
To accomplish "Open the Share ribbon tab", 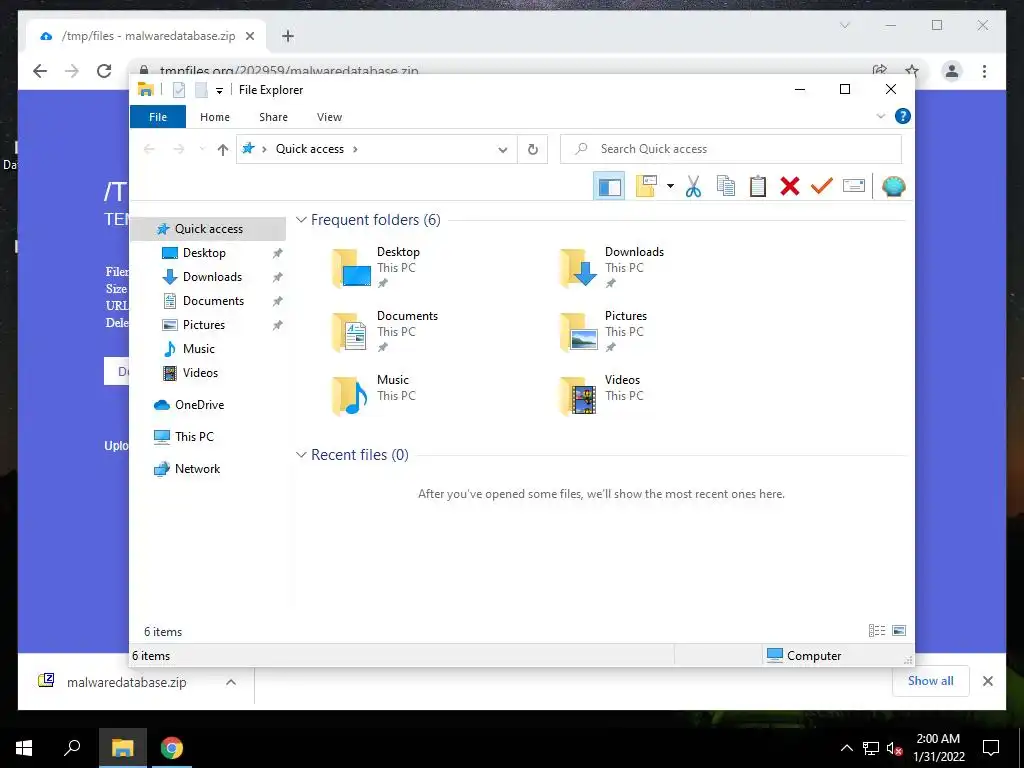I will click(273, 117).
